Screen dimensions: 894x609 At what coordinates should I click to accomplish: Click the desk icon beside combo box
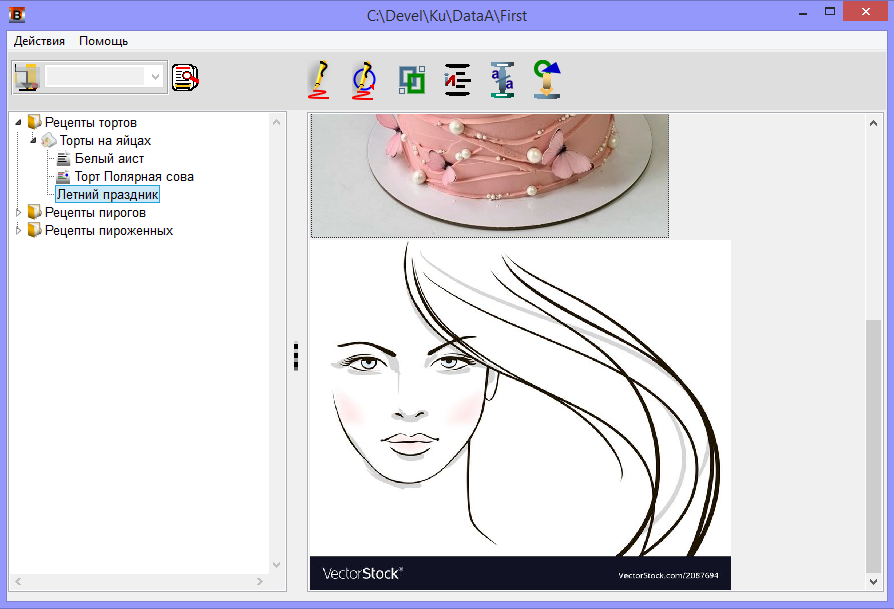pos(27,77)
